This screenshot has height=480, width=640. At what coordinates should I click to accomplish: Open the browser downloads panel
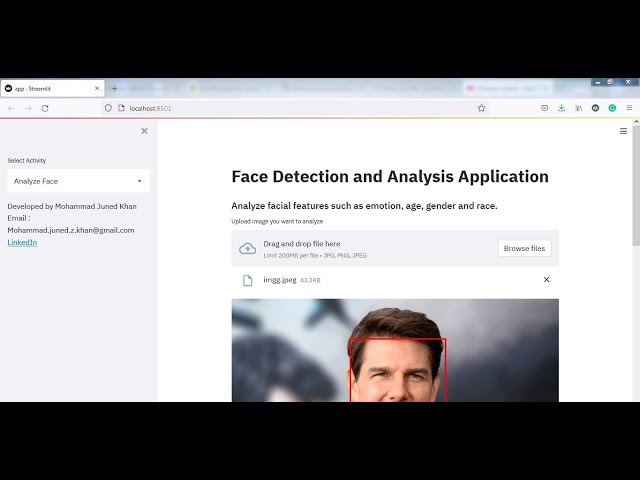[x=562, y=108]
